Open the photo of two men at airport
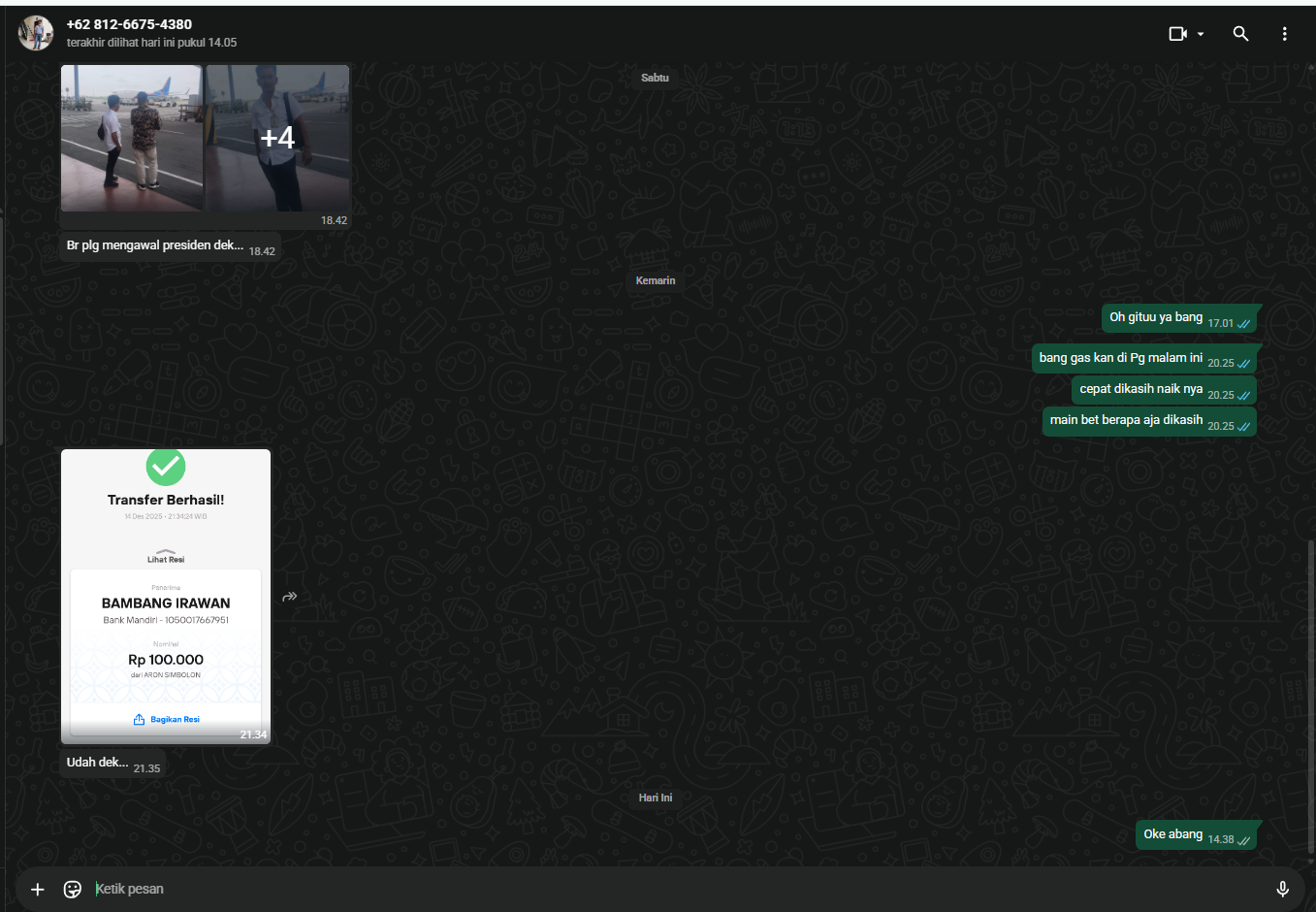The image size is (1316, 912). coord(132,138)
